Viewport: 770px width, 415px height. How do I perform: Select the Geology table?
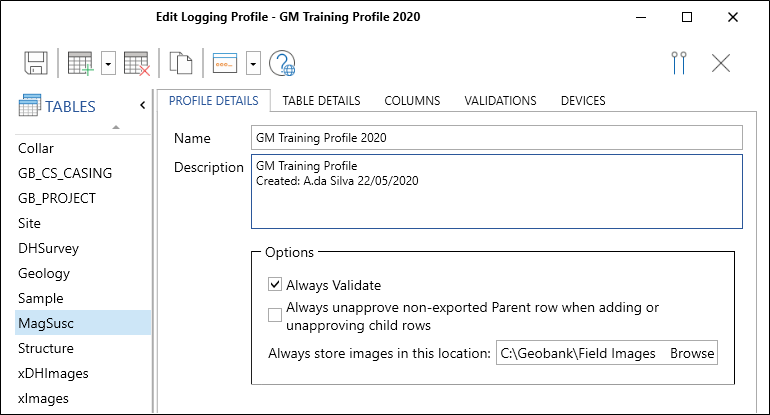coord(83,274)
